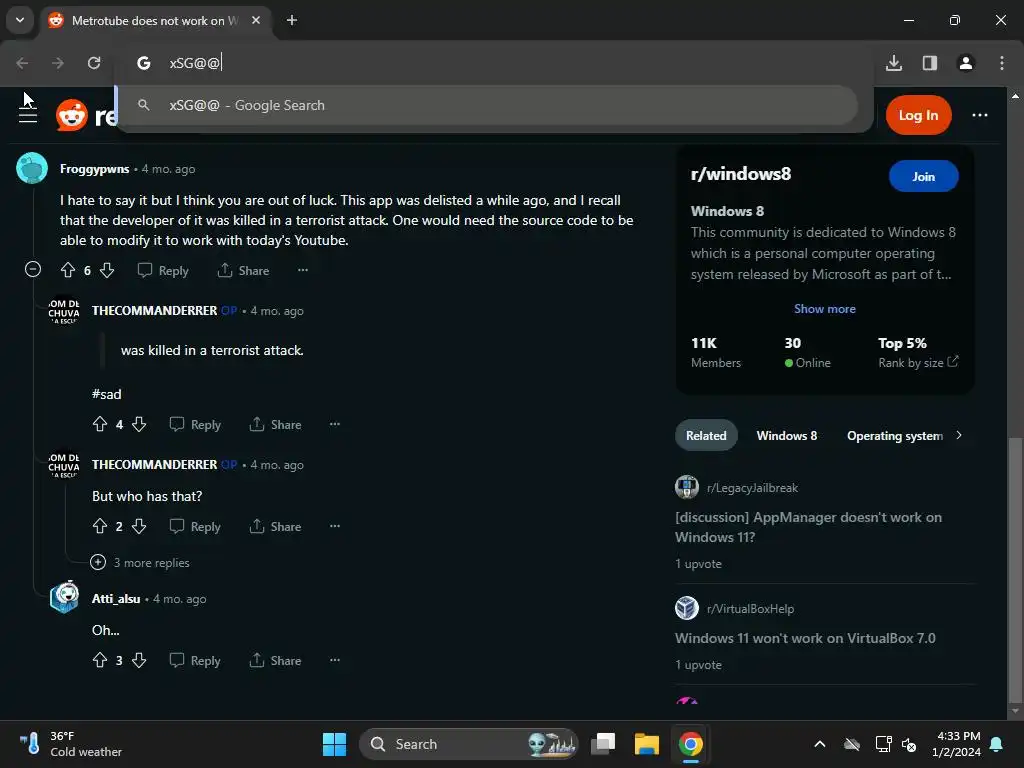
Task: Share Froggypwns' comment
Action: coord(244,270)
